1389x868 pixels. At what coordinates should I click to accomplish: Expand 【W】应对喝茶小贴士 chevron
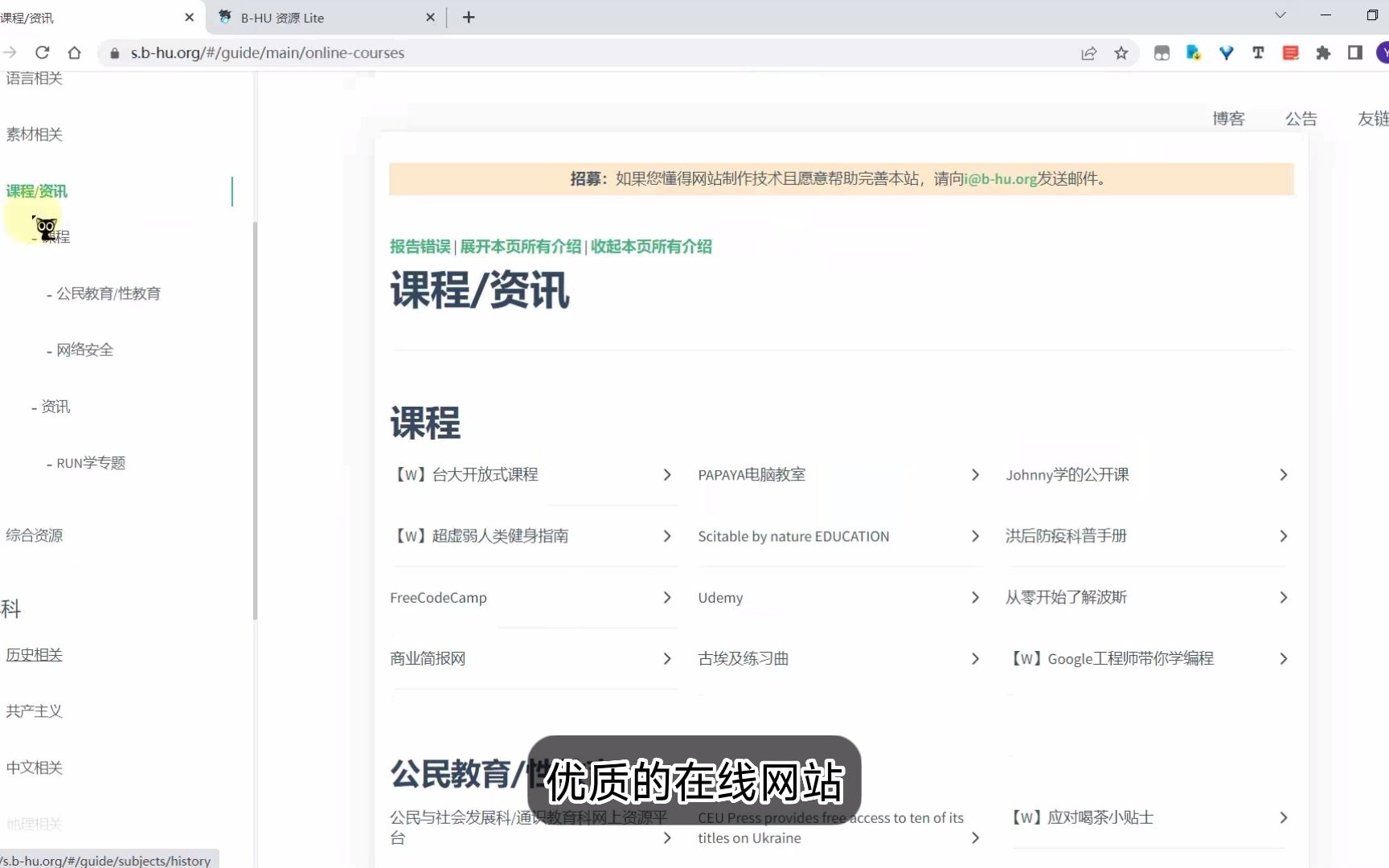[1284, 817]
